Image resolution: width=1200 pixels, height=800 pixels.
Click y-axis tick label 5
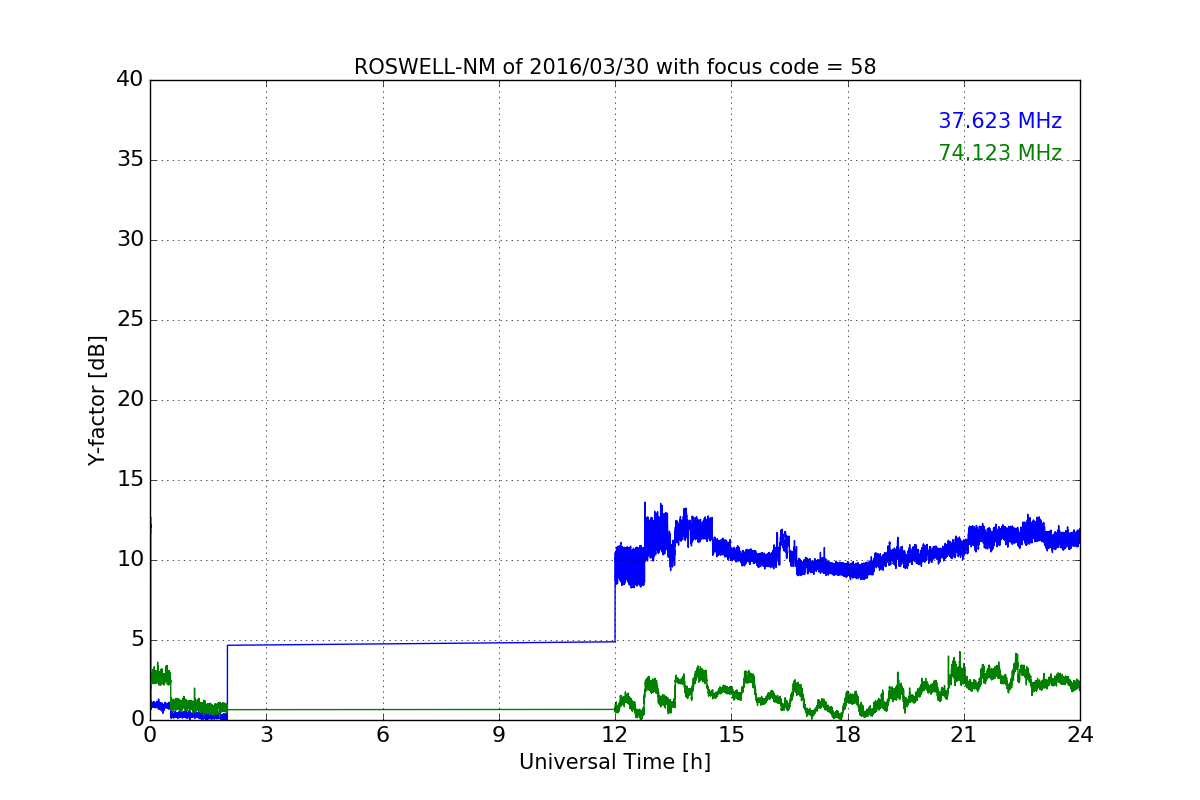136,640
